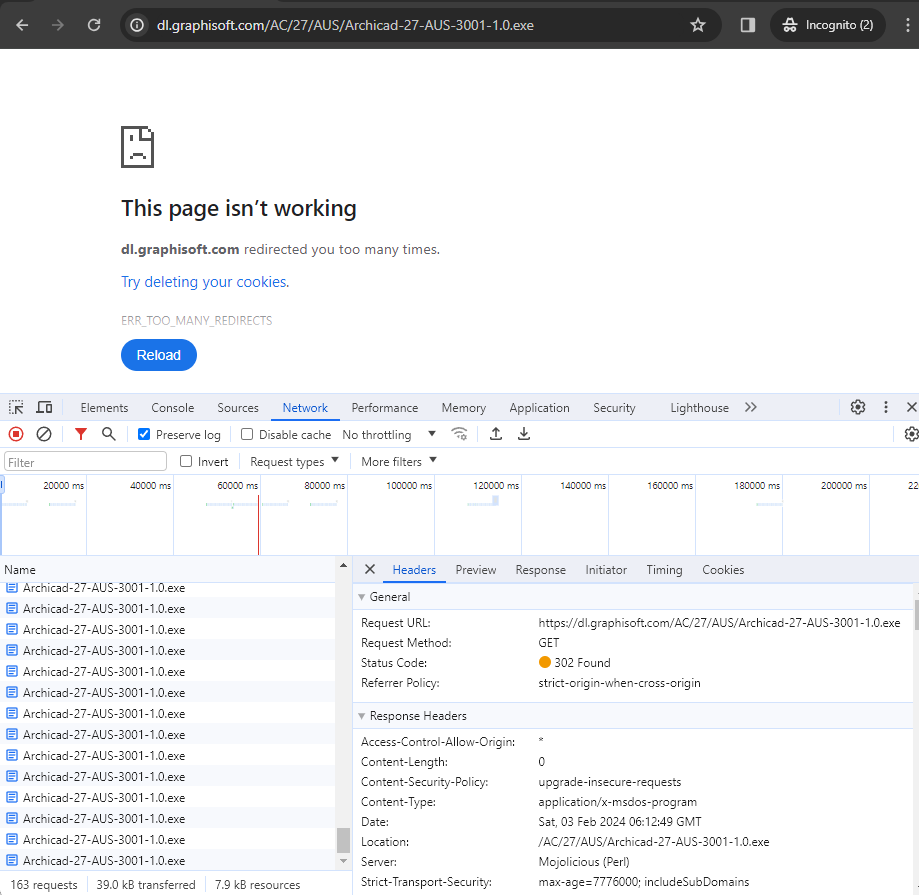Close the request details pane

point(370,570)
